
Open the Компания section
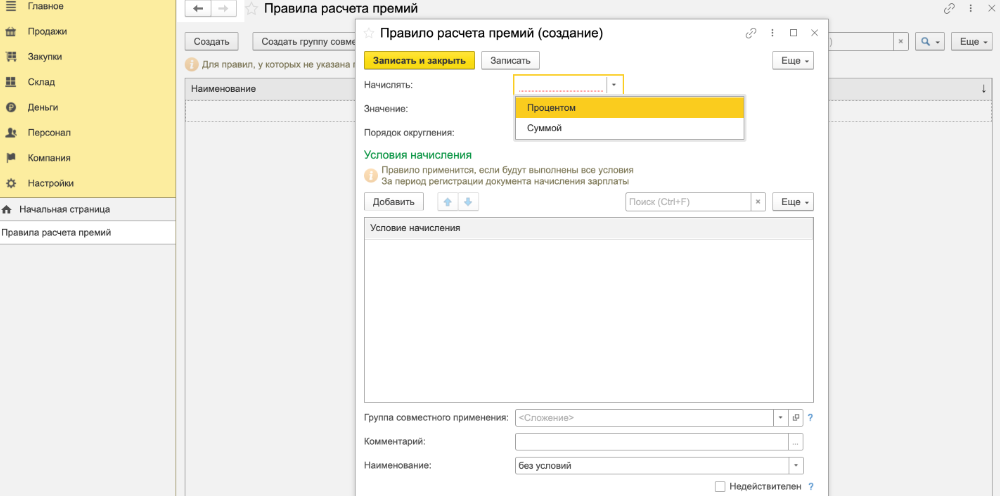tap(48, 158)
